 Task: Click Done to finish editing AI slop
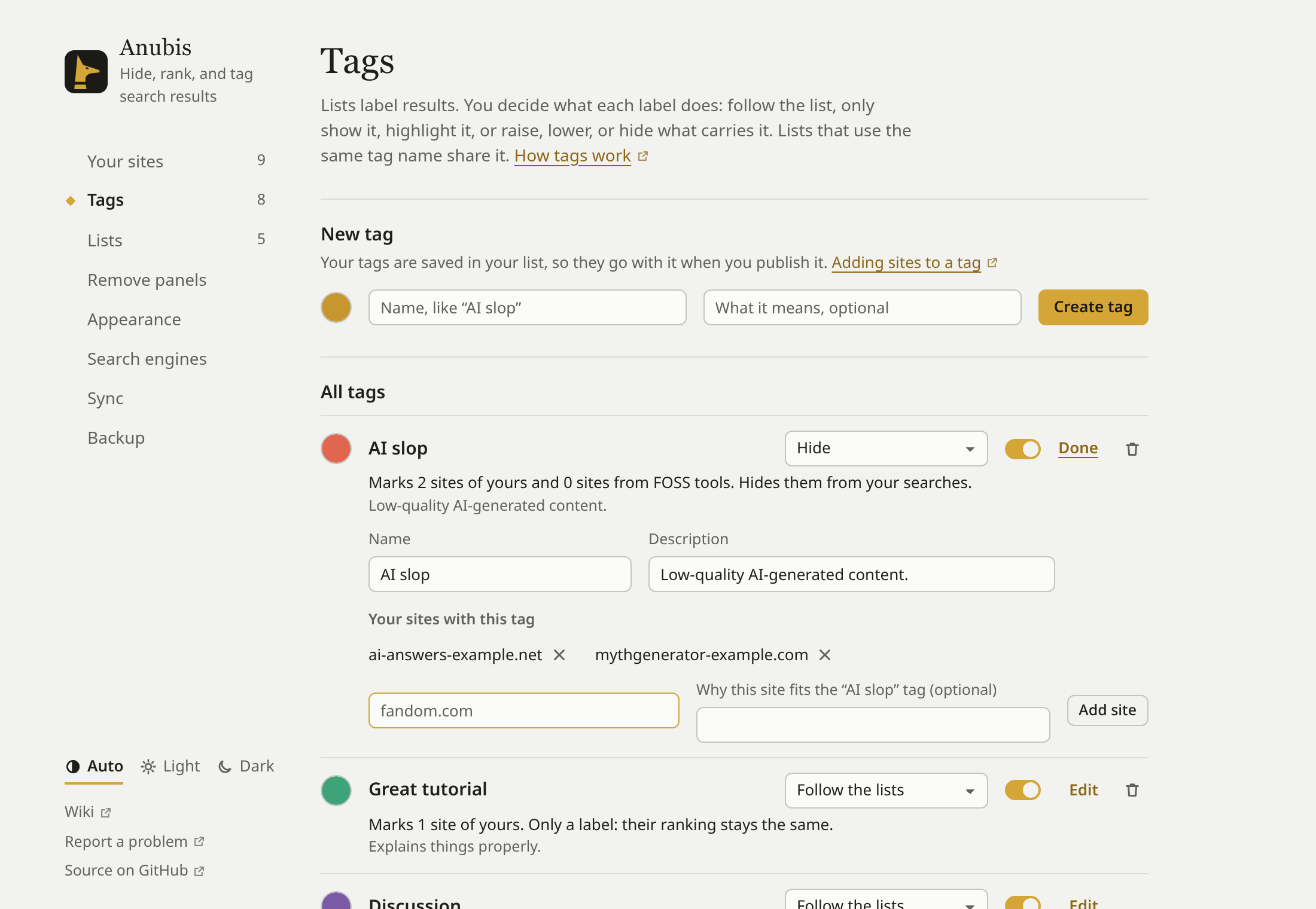[1078, 448]
